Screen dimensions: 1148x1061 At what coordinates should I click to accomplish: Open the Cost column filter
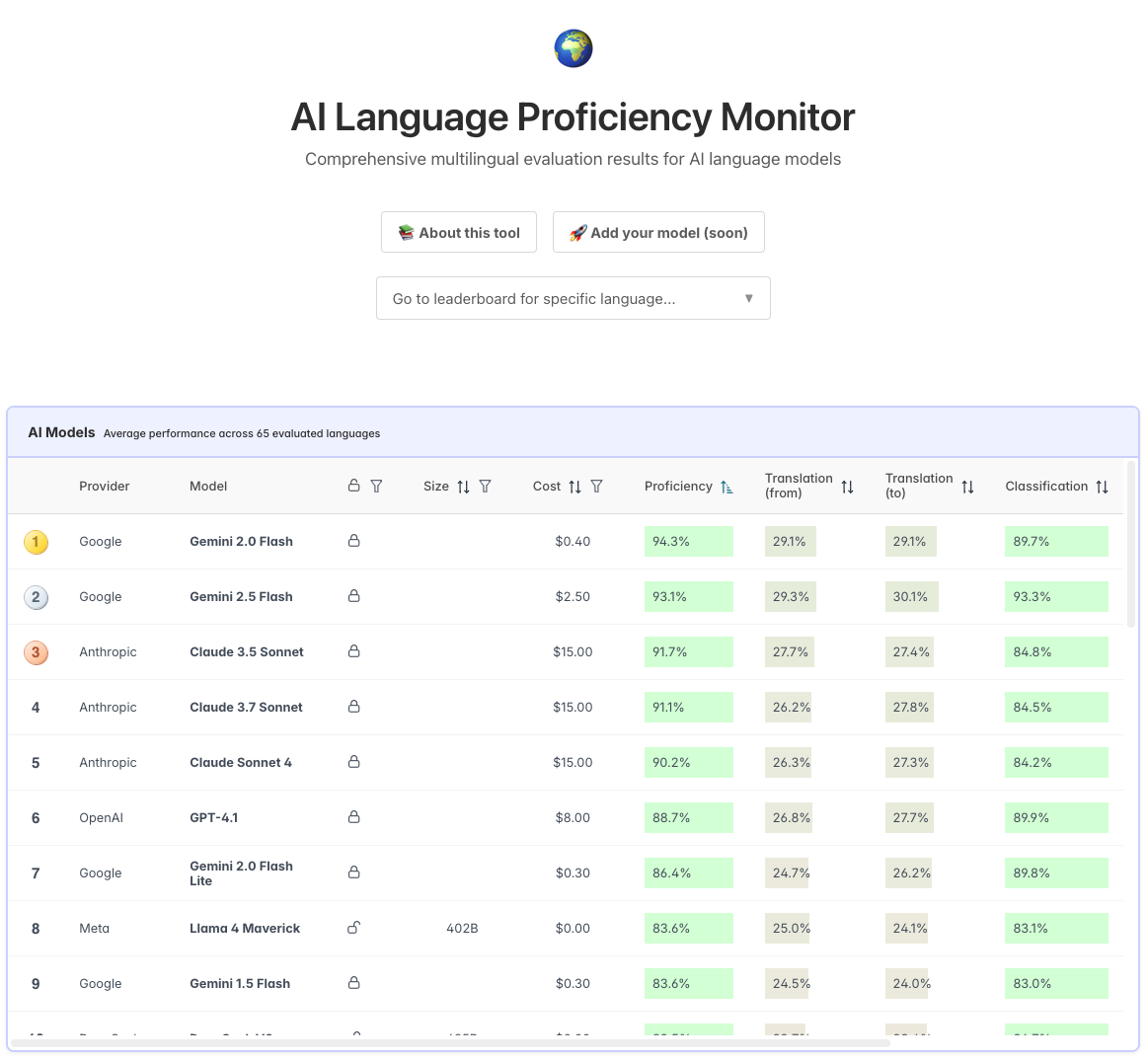(x=596, y=487)
